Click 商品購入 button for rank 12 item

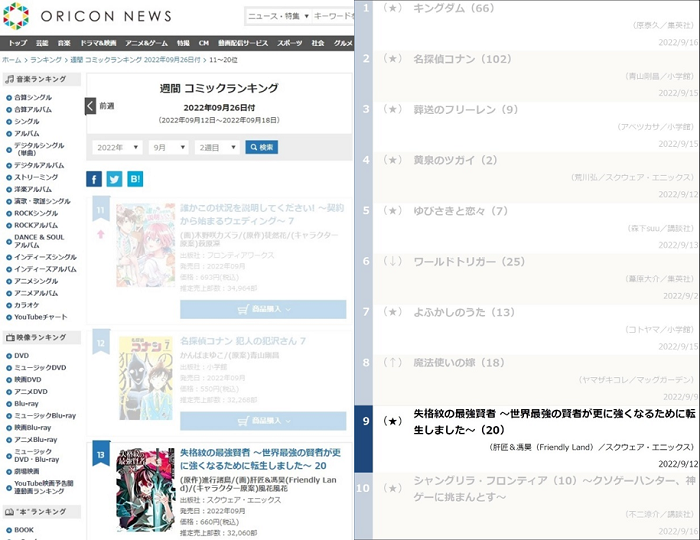(x=263, y=421)
